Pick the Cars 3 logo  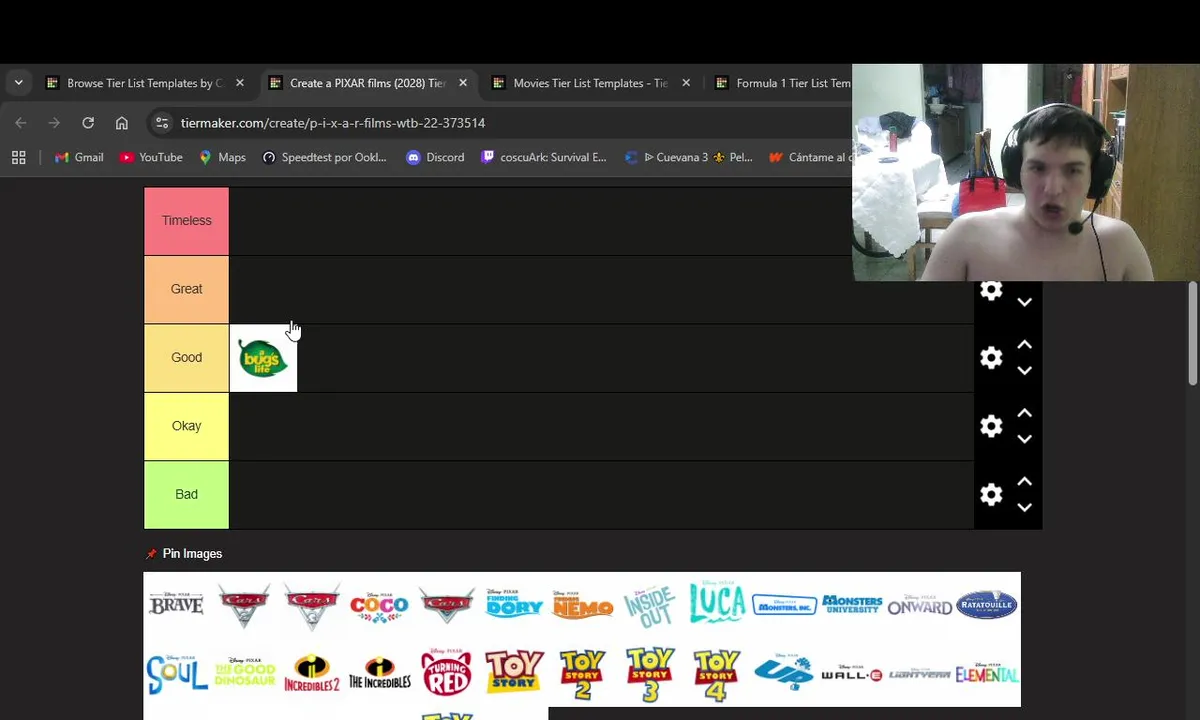[312, 604]
